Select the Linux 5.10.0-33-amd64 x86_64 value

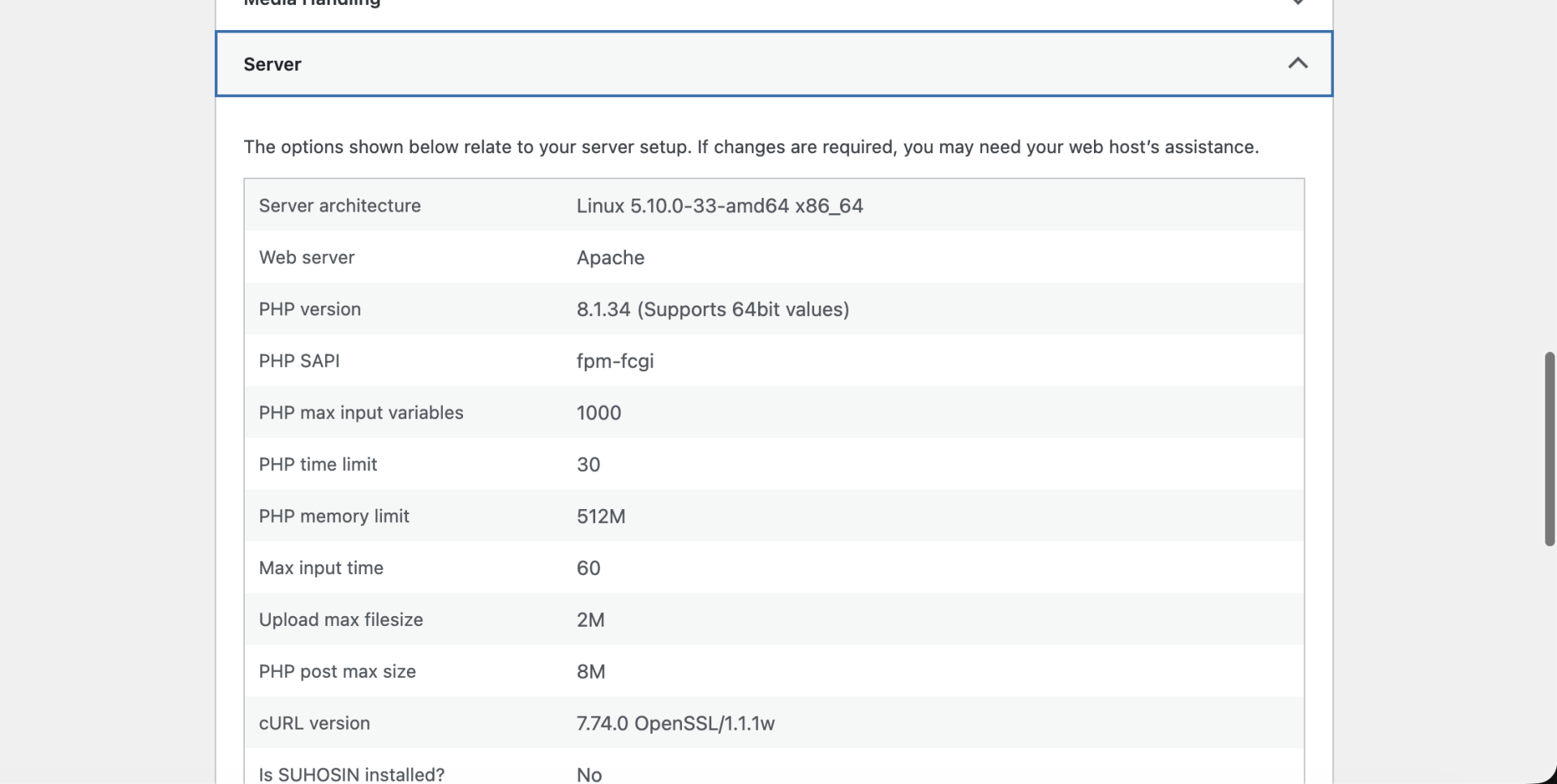coord(719,206)
